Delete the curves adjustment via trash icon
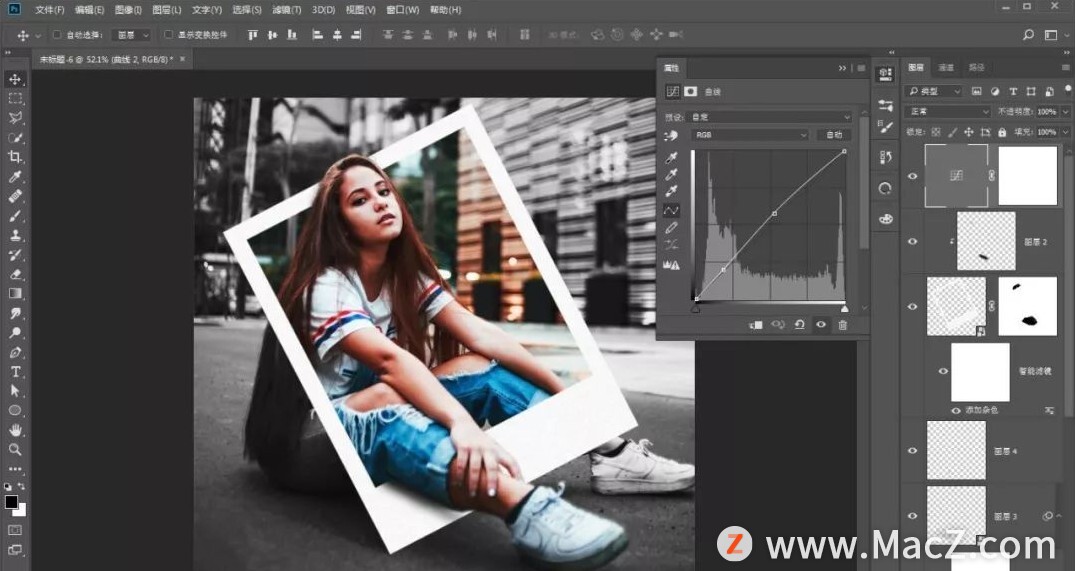The image size is (1075, 571). point(843,325)
